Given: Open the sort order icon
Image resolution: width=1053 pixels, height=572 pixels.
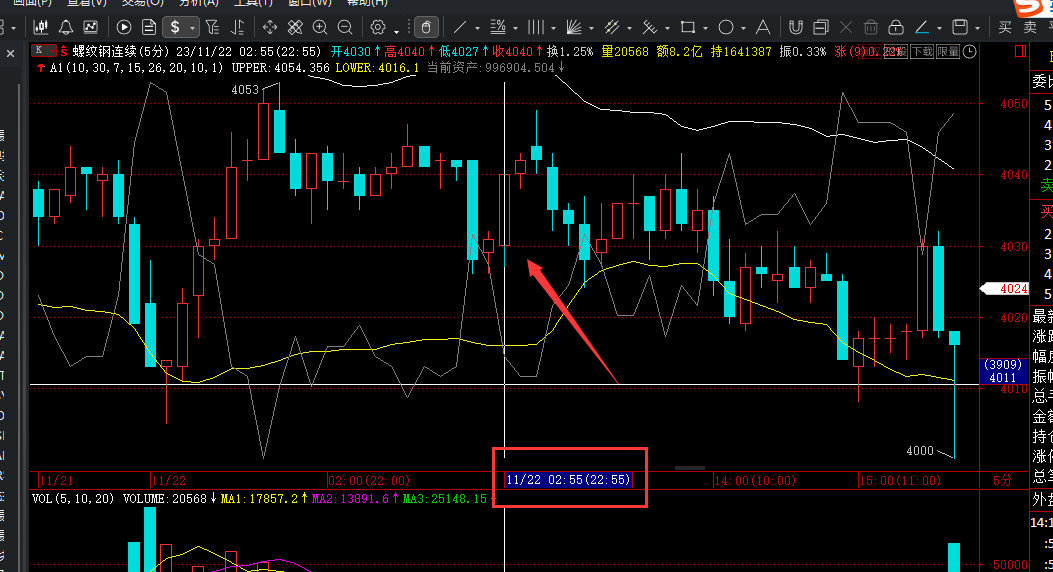Looking at the screenshot, I should click(237, 28).
